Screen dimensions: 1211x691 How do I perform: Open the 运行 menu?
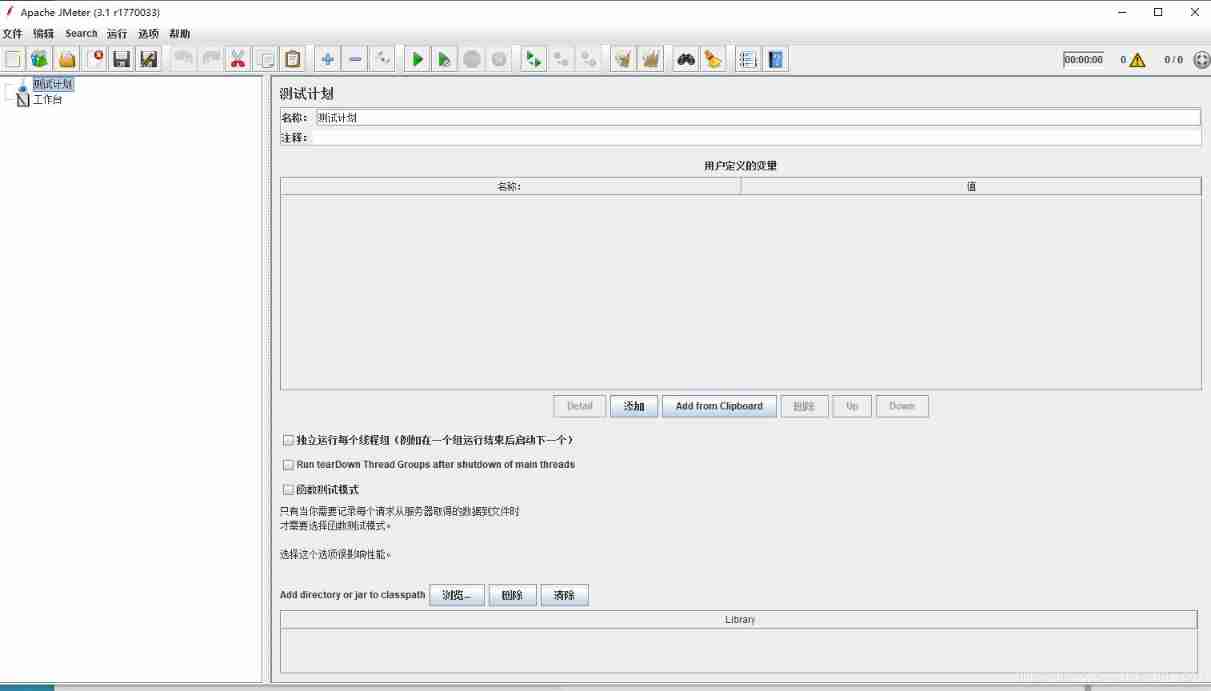[x=117, y=34]
